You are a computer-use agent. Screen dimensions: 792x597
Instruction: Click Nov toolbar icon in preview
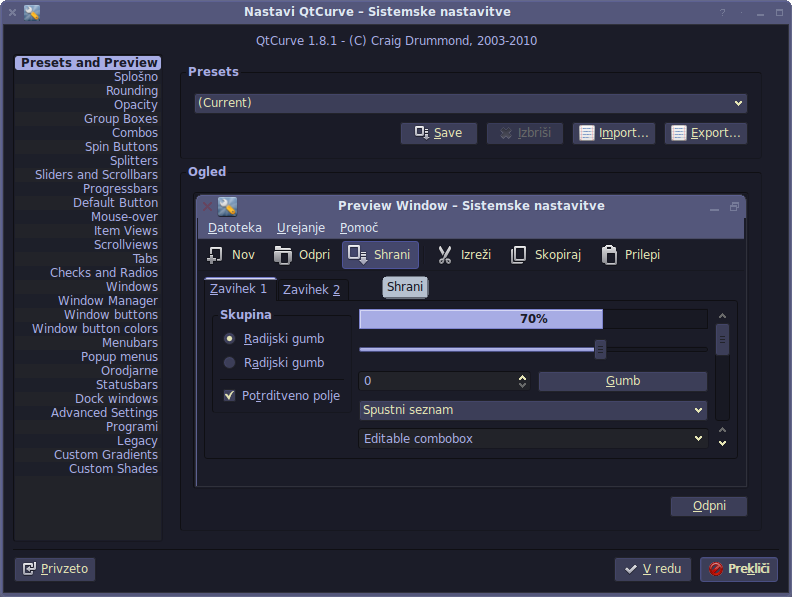[x=215, y=255]
